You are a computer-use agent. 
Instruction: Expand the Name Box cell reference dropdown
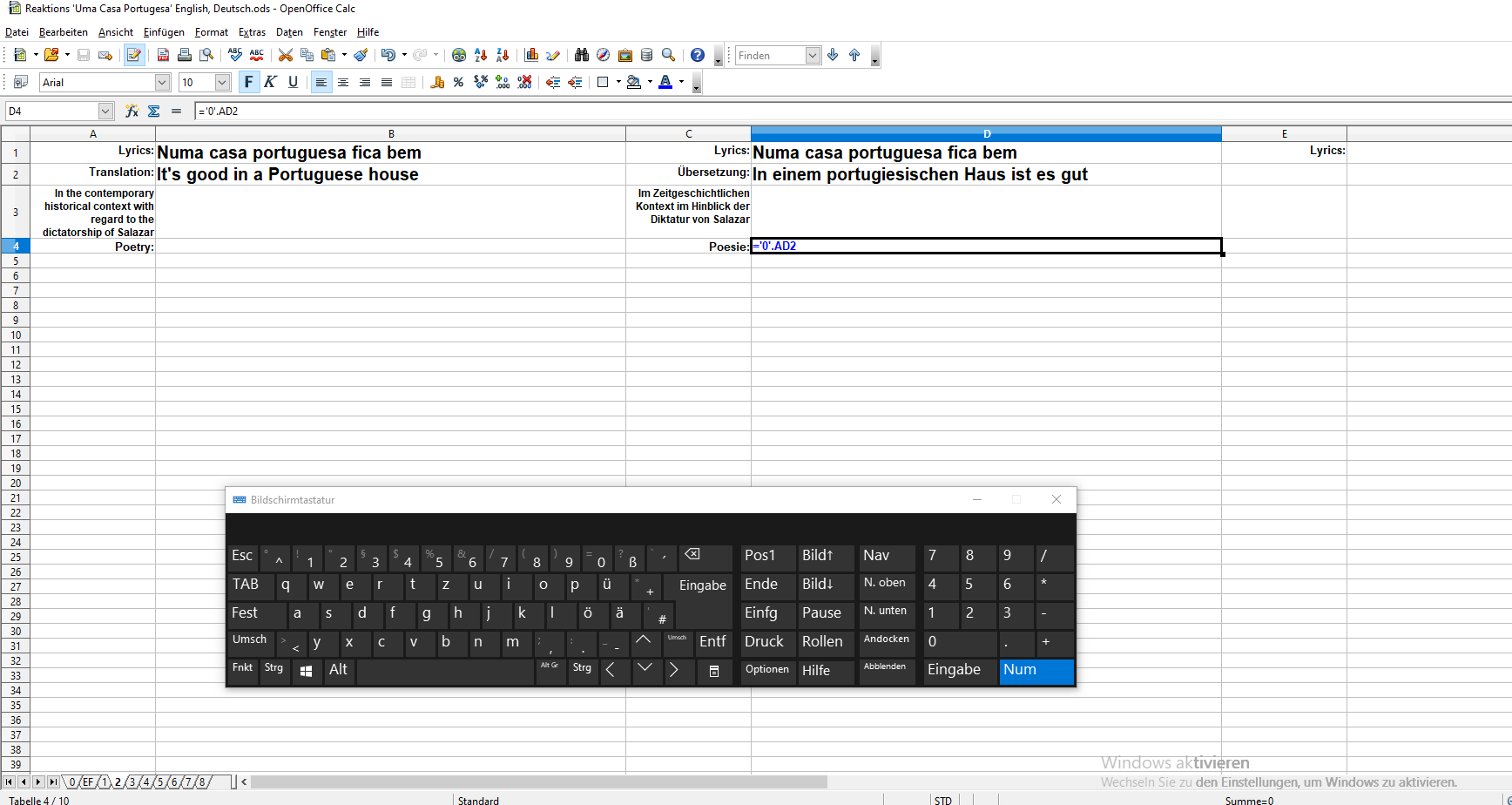105,111
